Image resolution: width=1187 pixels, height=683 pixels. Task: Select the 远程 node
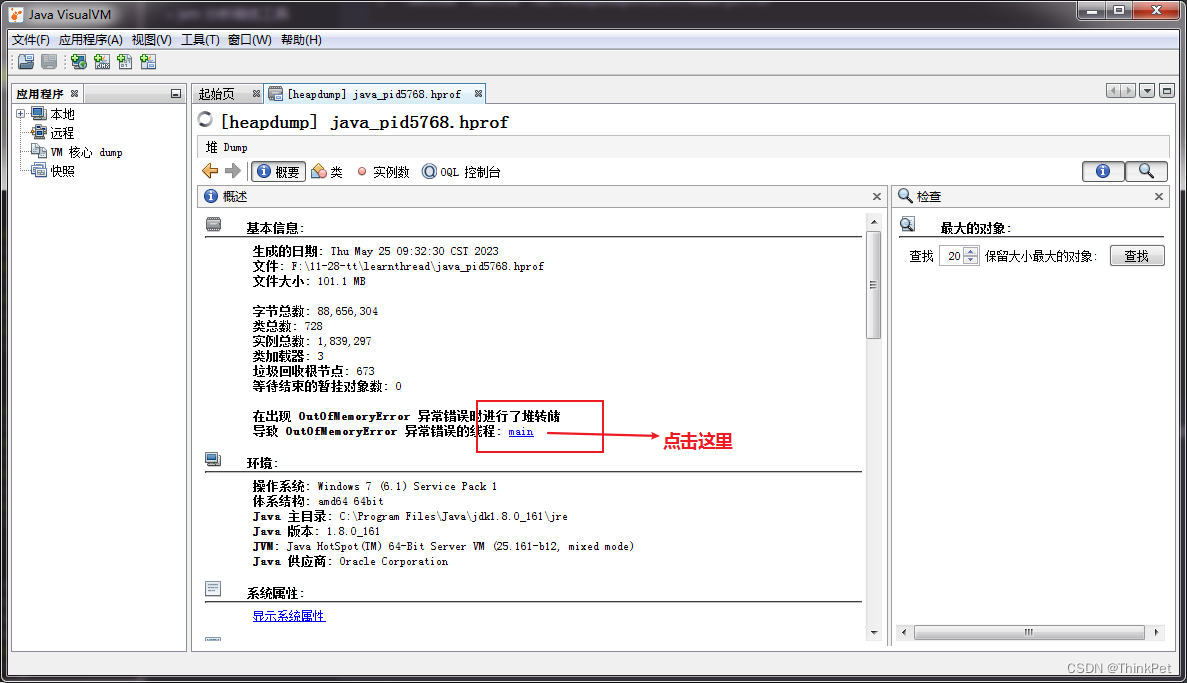pyautogui.click(x=62, y=133)
